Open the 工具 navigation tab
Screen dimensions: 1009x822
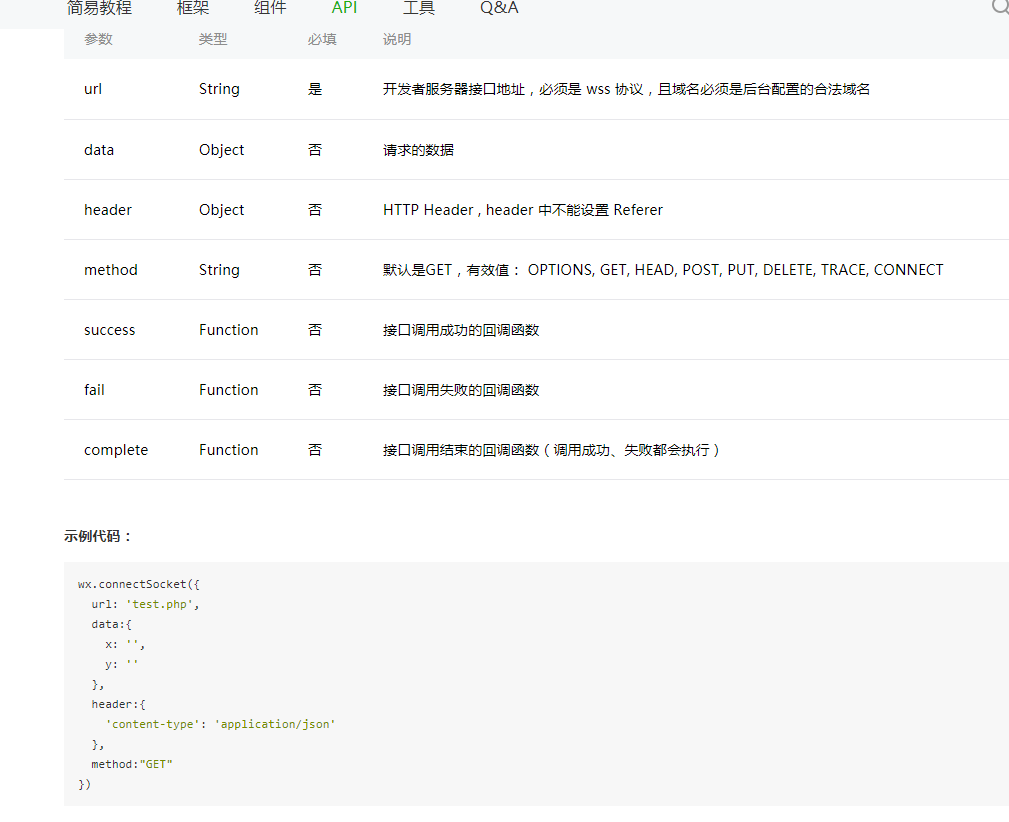(x=419, y=9)
